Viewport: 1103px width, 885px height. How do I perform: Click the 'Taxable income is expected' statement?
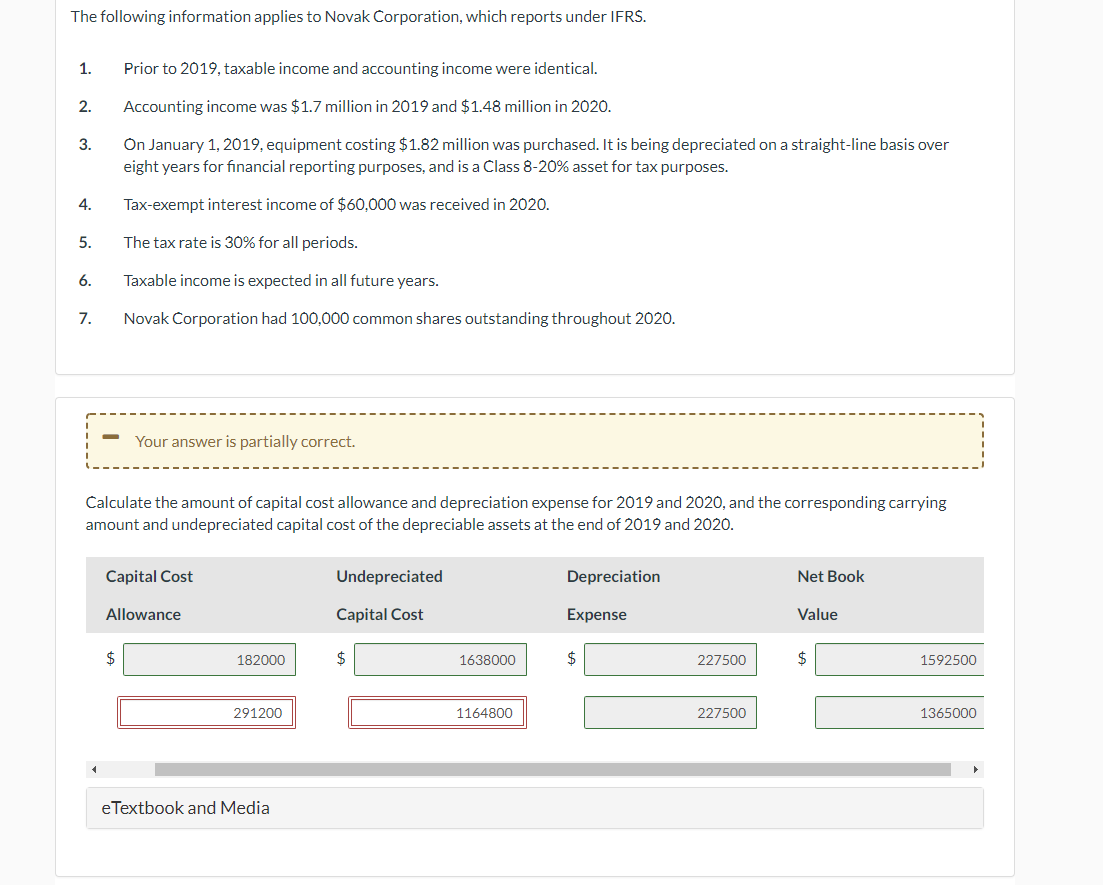tap(281, 280)
